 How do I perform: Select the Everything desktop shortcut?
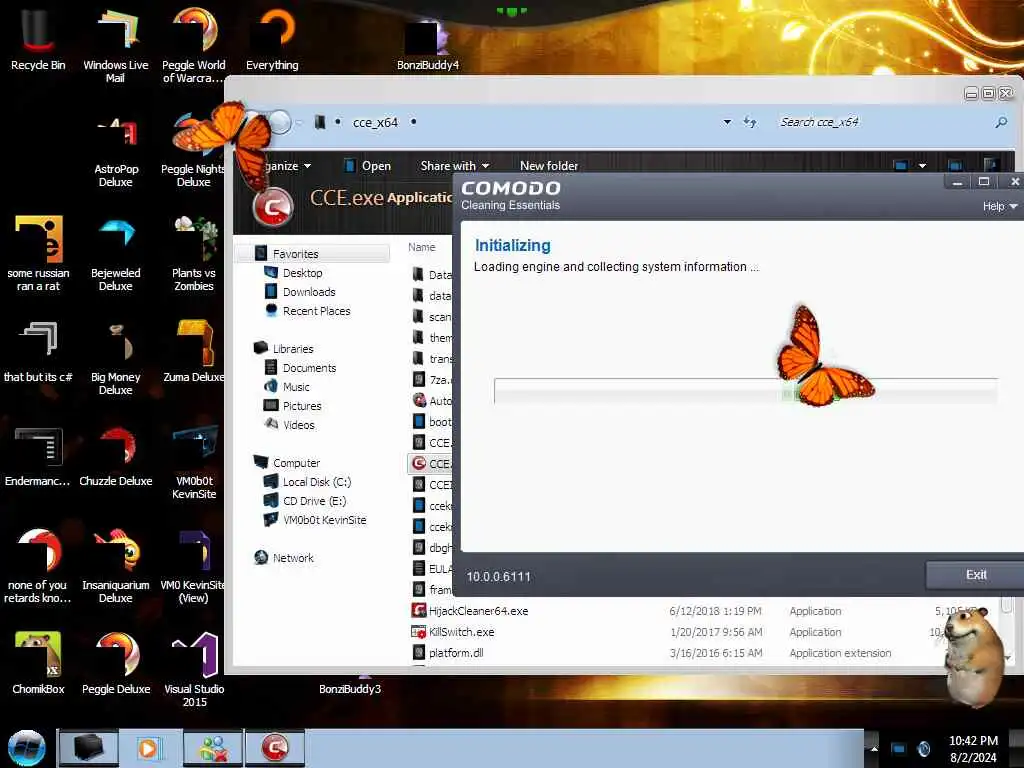point(272,38)
